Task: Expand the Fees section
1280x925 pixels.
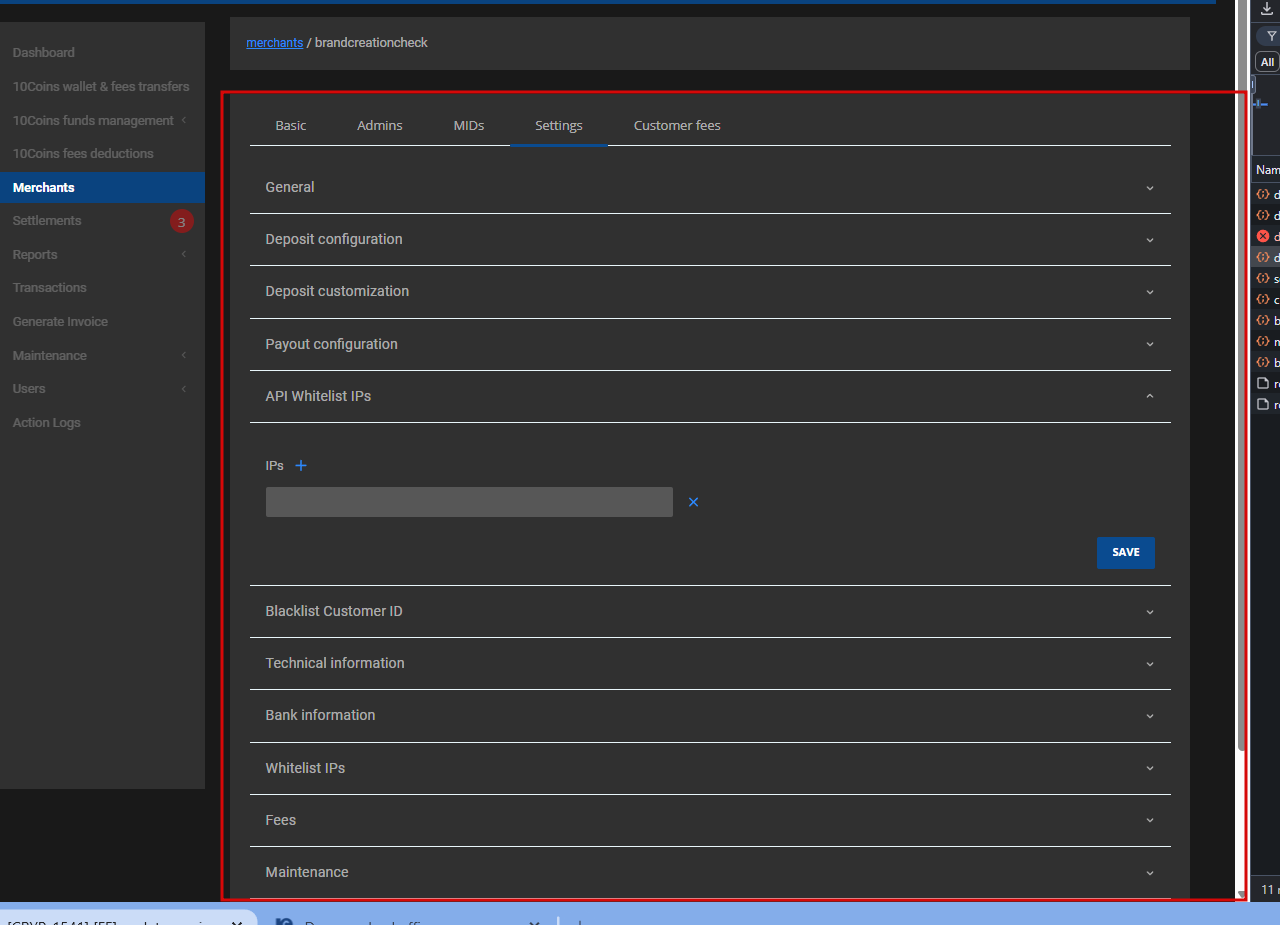Action: [710, 820]
